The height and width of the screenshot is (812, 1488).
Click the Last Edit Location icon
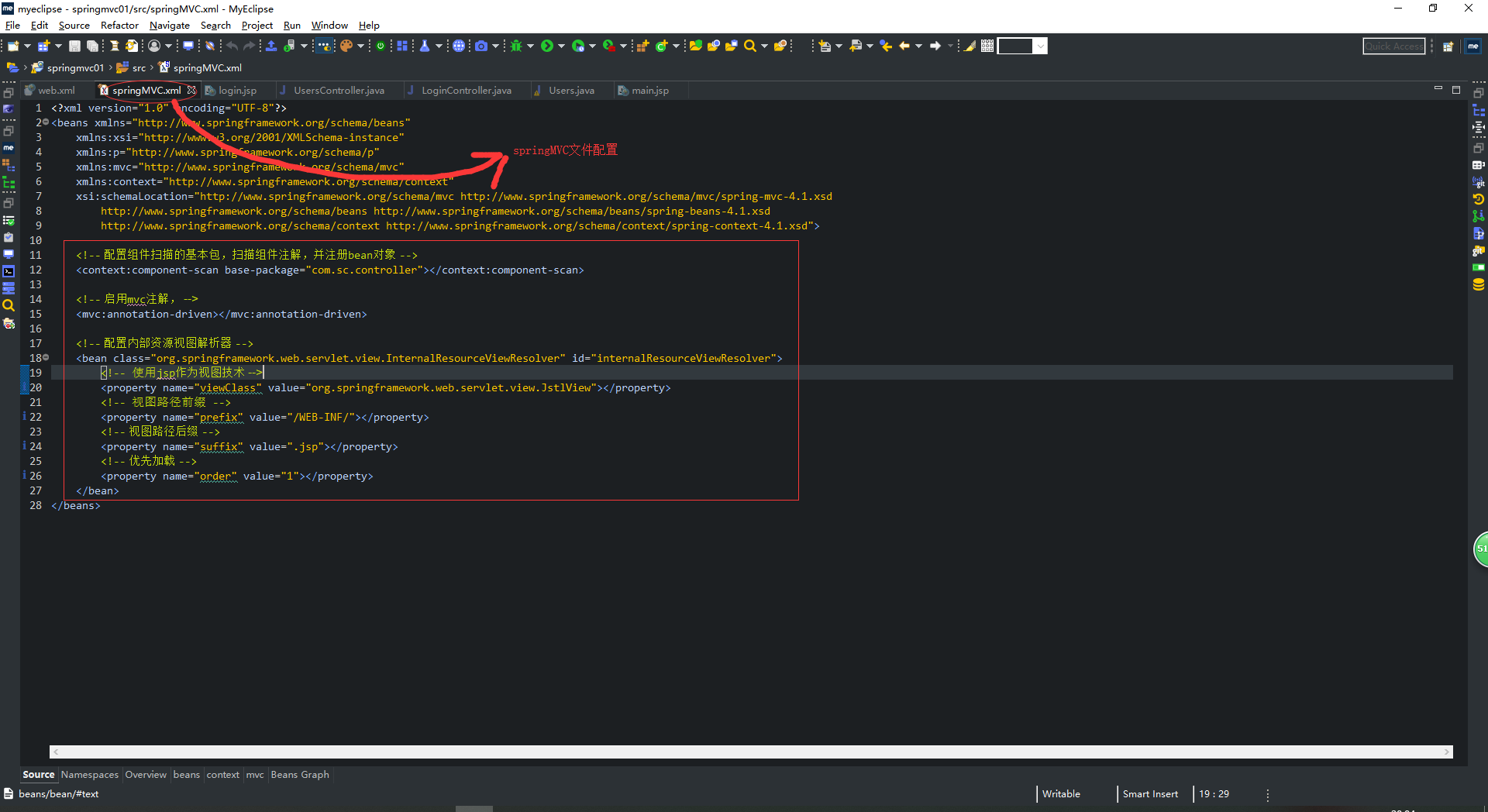886,46
